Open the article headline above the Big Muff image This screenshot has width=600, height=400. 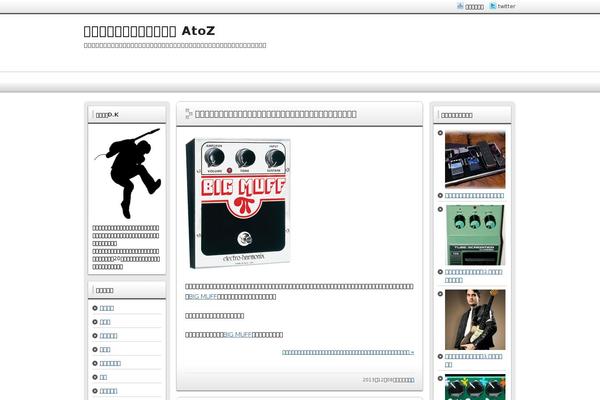[x=276, y=114]
